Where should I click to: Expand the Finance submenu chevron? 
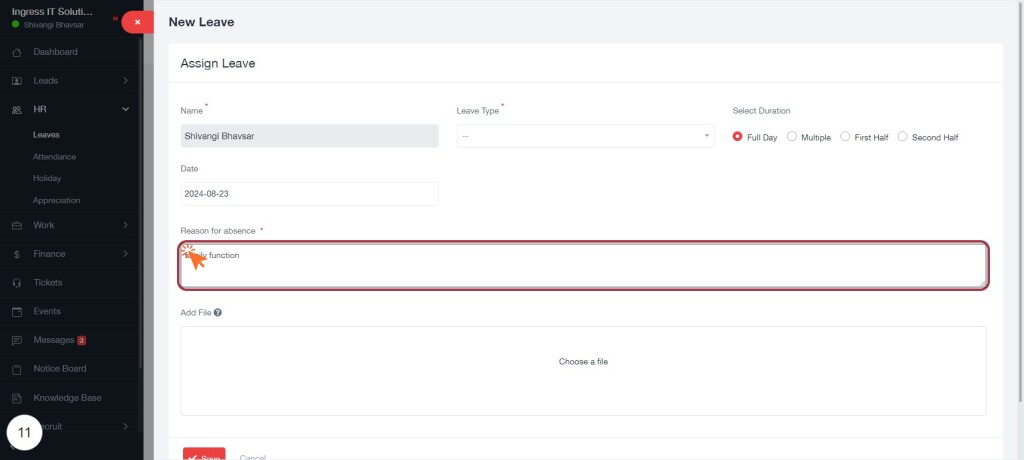(x=125, y=254)
